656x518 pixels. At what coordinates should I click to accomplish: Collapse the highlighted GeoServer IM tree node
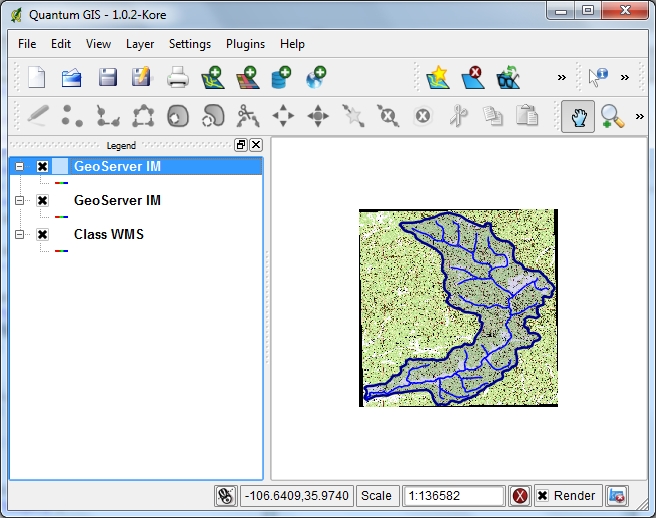point(19,167)
